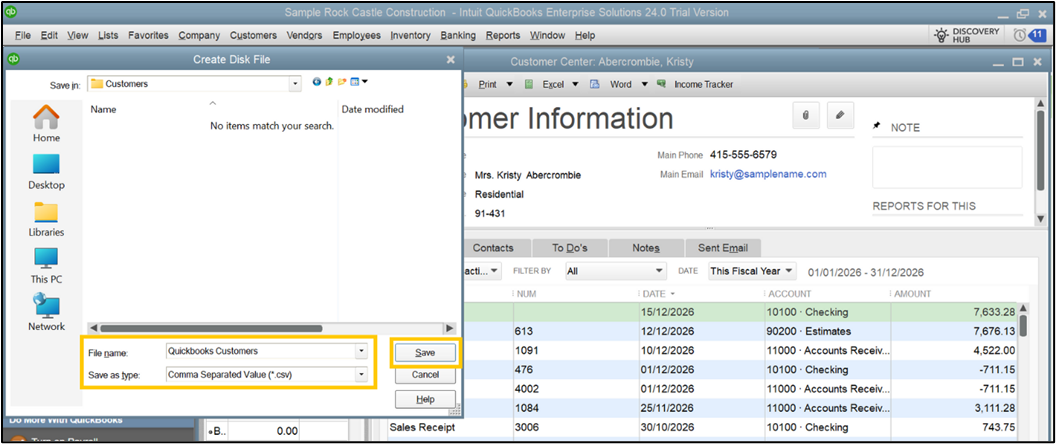
Task: Go to Home in the save dialog sidebar
Action: tap(46, 125)
